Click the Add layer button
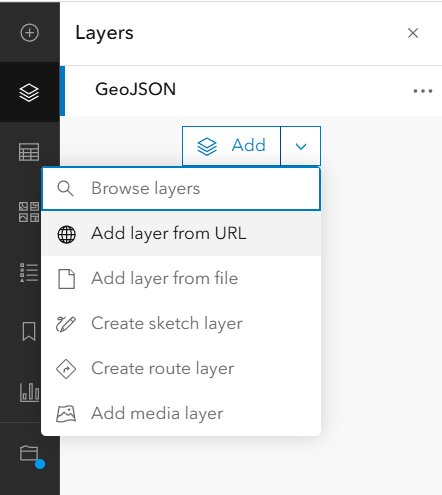 [231, 146]
